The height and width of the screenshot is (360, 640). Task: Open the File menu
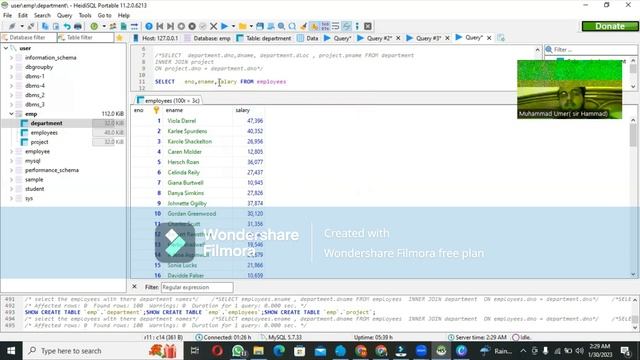7,15
